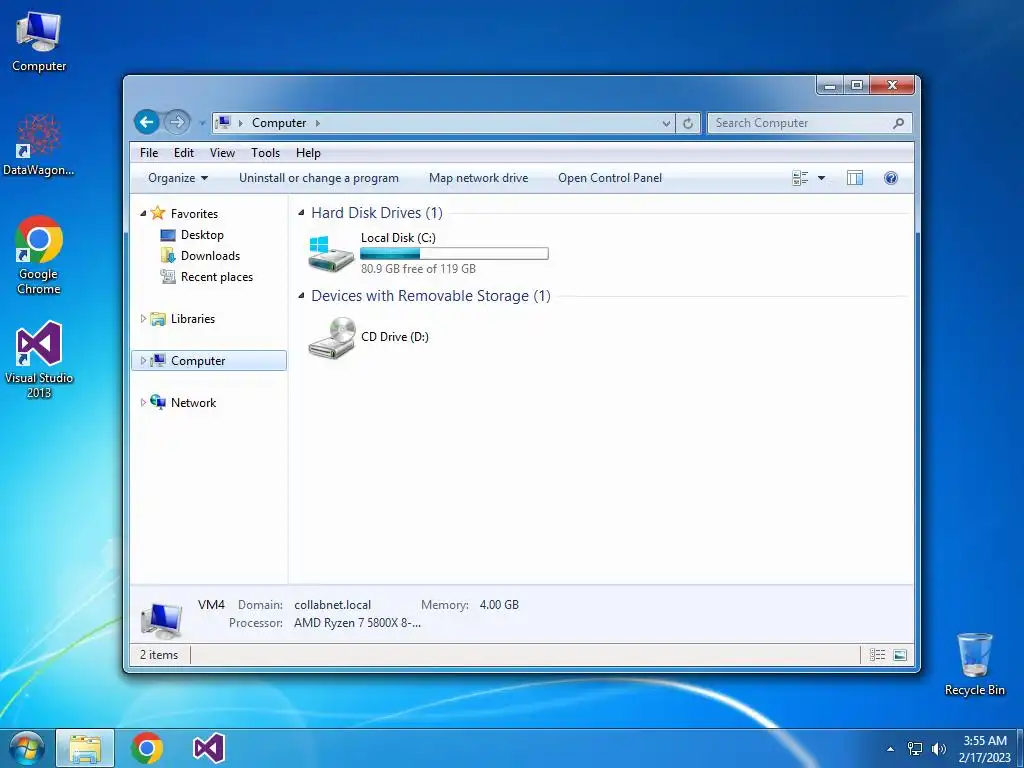Click Map network drive
The width and height of the screenshot is (1024, 768).
[x=479, y=178]
